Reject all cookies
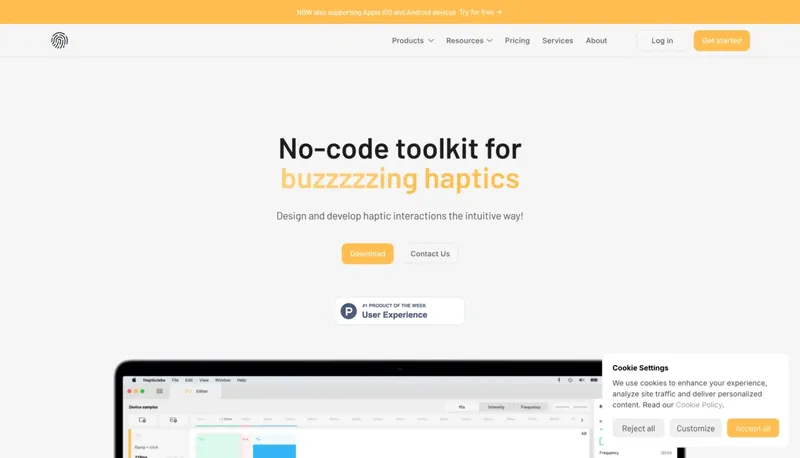800x458 pixels. 638,428
